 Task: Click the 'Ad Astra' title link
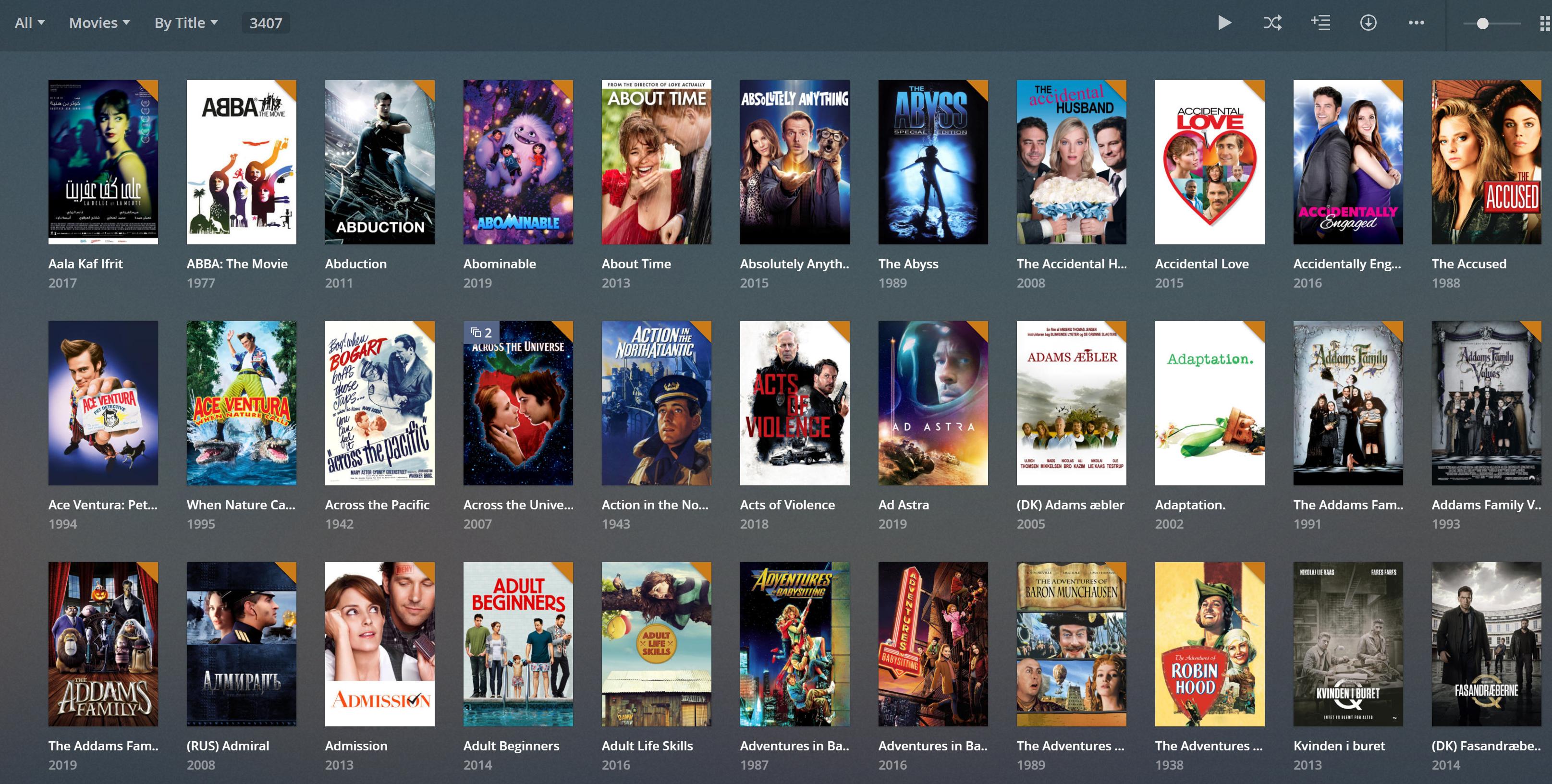(x=904, y=505)
